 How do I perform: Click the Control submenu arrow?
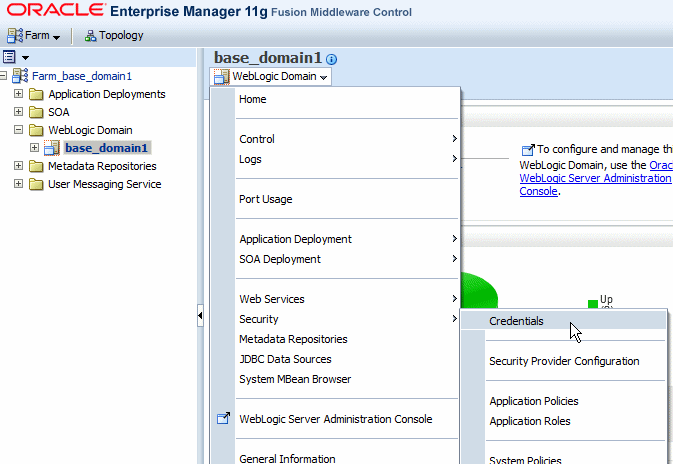point(455,139)
